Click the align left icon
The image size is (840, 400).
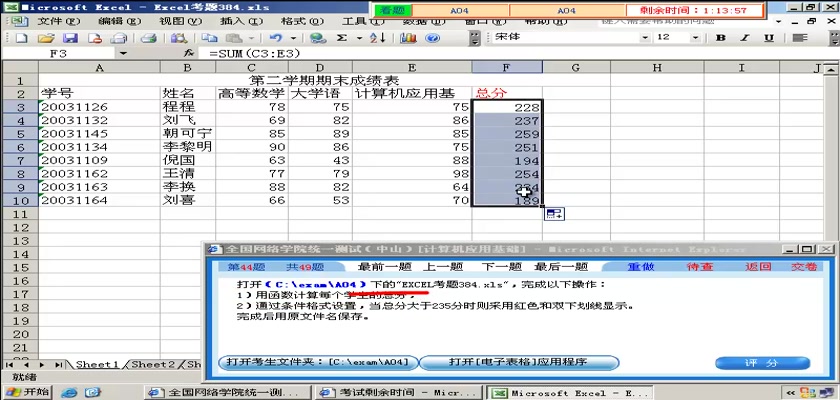pos(800,37)
